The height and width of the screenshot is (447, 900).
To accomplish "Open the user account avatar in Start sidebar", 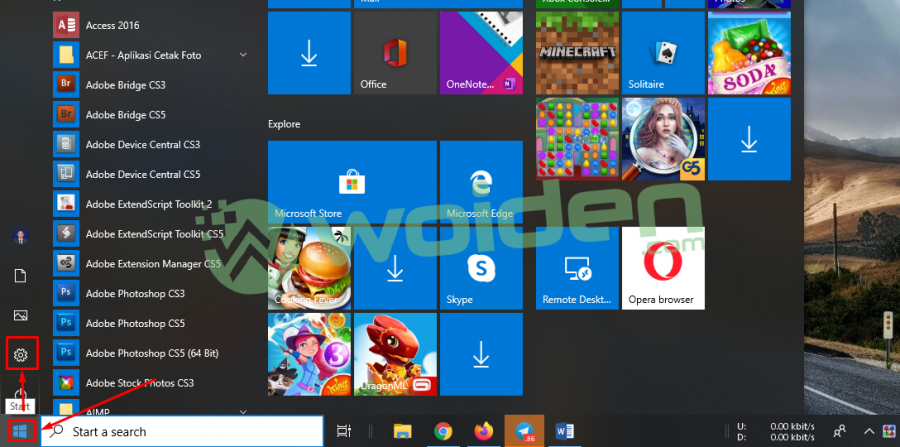I will [21, 236].
